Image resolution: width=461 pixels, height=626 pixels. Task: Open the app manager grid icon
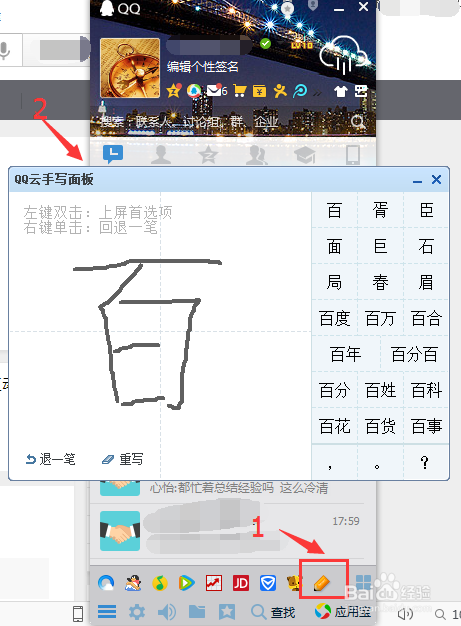click(x=364, y=582)
